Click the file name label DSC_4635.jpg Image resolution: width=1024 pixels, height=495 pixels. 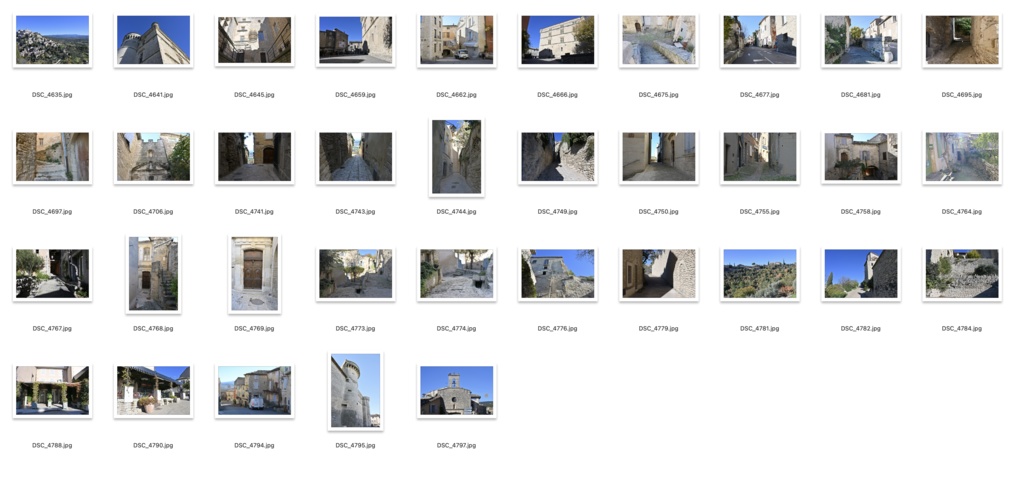pyautogui.click(x=52, y=95)
